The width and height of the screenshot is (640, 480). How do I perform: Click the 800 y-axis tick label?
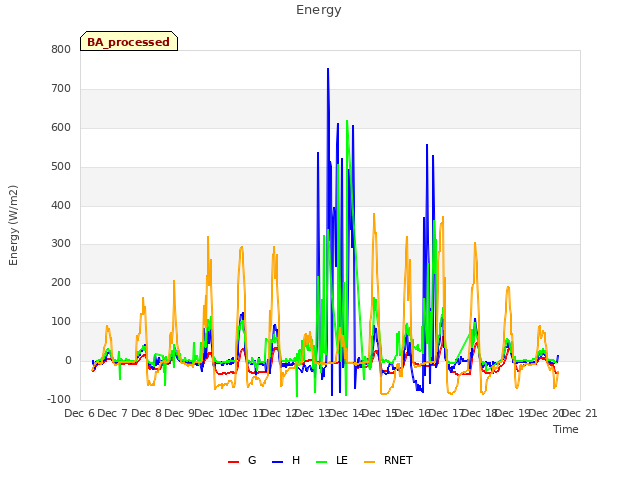(61, 50)
